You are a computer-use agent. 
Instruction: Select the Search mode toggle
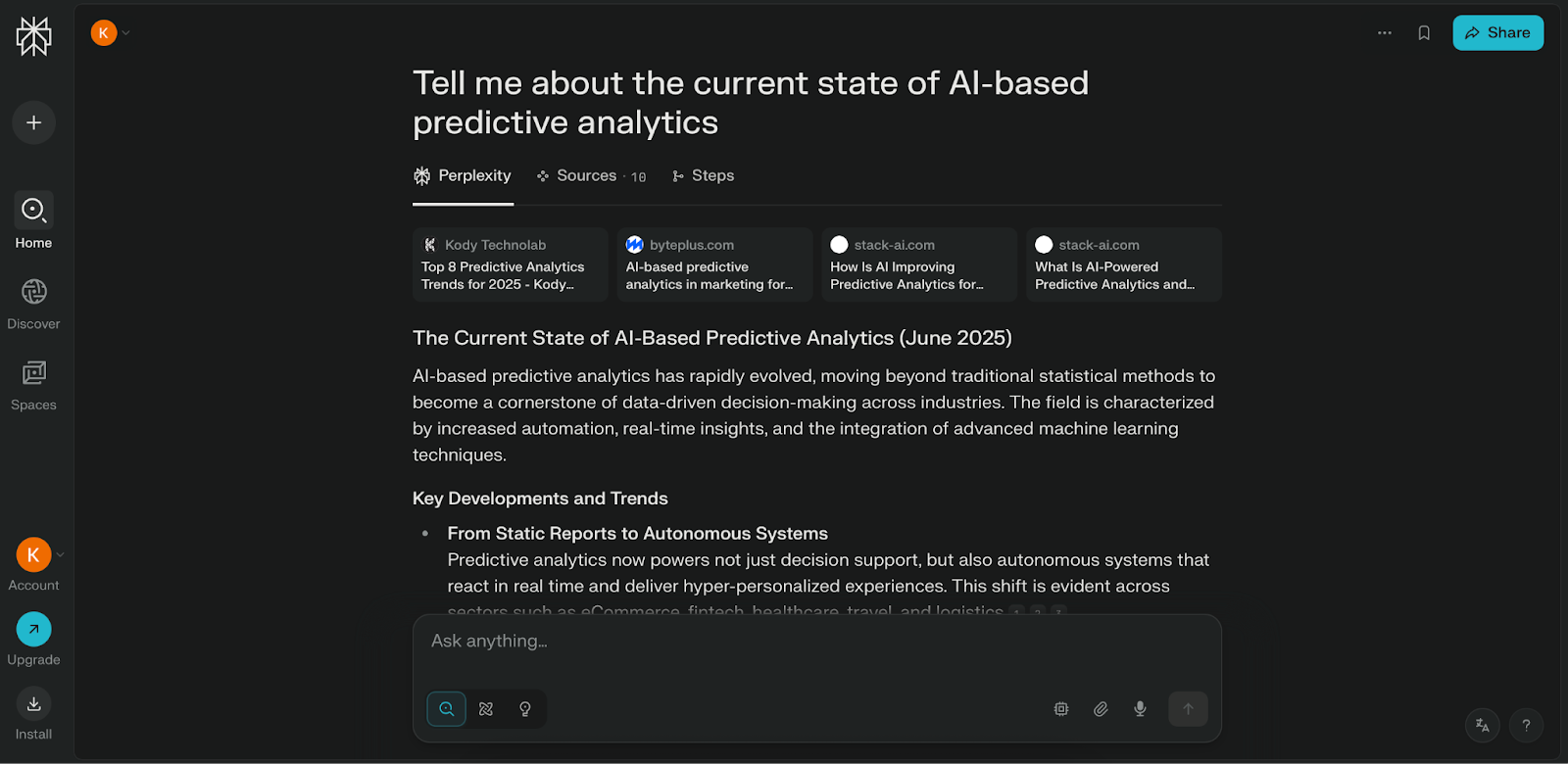(x=447, y=709)
